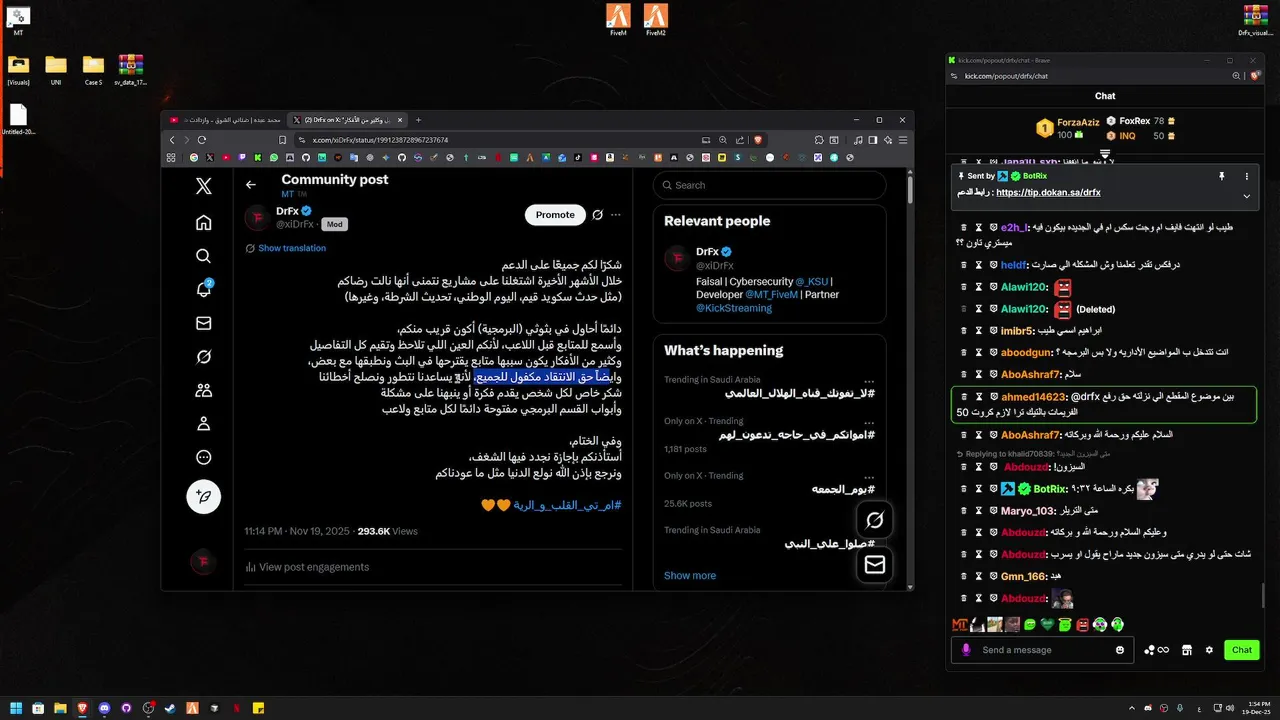This screenshot has height=720, width=1280.
Task: Click username ahmed14623 in chat
Action: point(1033,396)
